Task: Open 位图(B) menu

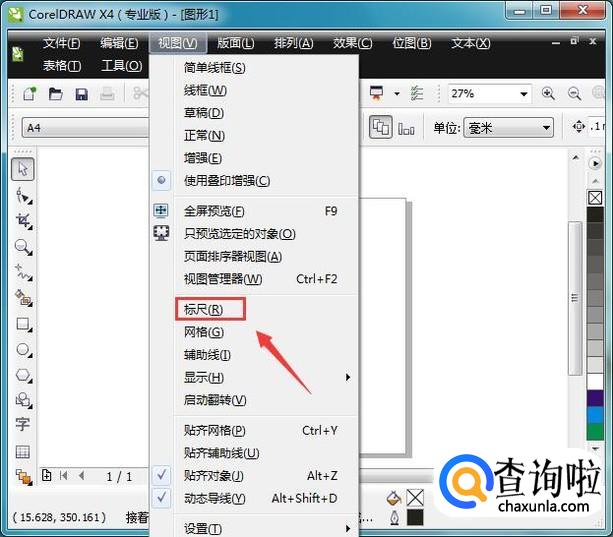Action: 412,43
